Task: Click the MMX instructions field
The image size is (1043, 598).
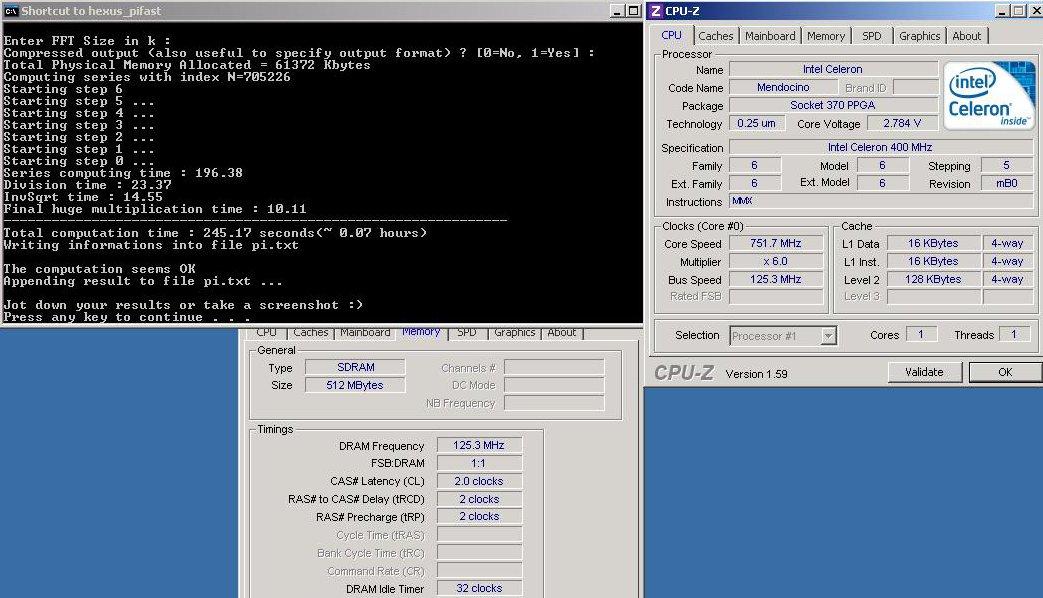Action: [x=881, y=201]
